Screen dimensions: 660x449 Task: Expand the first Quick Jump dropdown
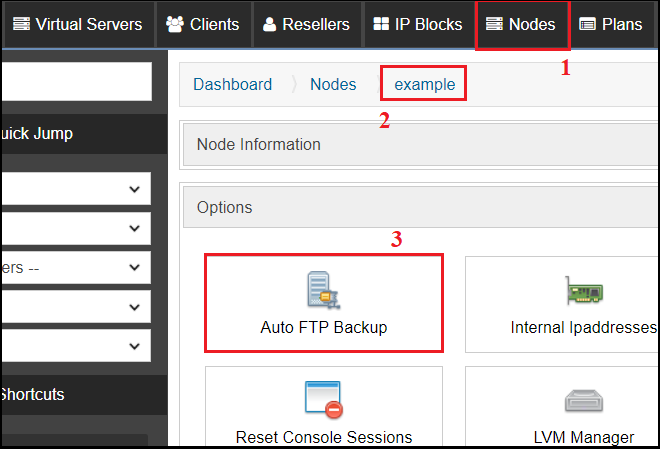(76, 189)
